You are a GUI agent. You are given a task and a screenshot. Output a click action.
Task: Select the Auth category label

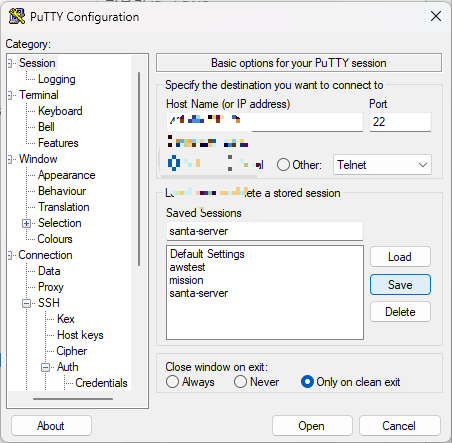click(x=68, y=367)
